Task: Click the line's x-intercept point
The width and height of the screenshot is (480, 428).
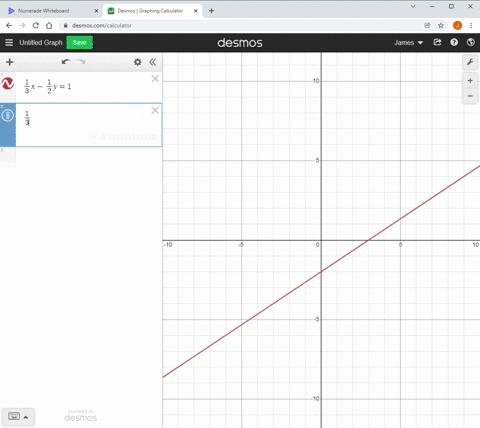Action: [x=369, y=240]
